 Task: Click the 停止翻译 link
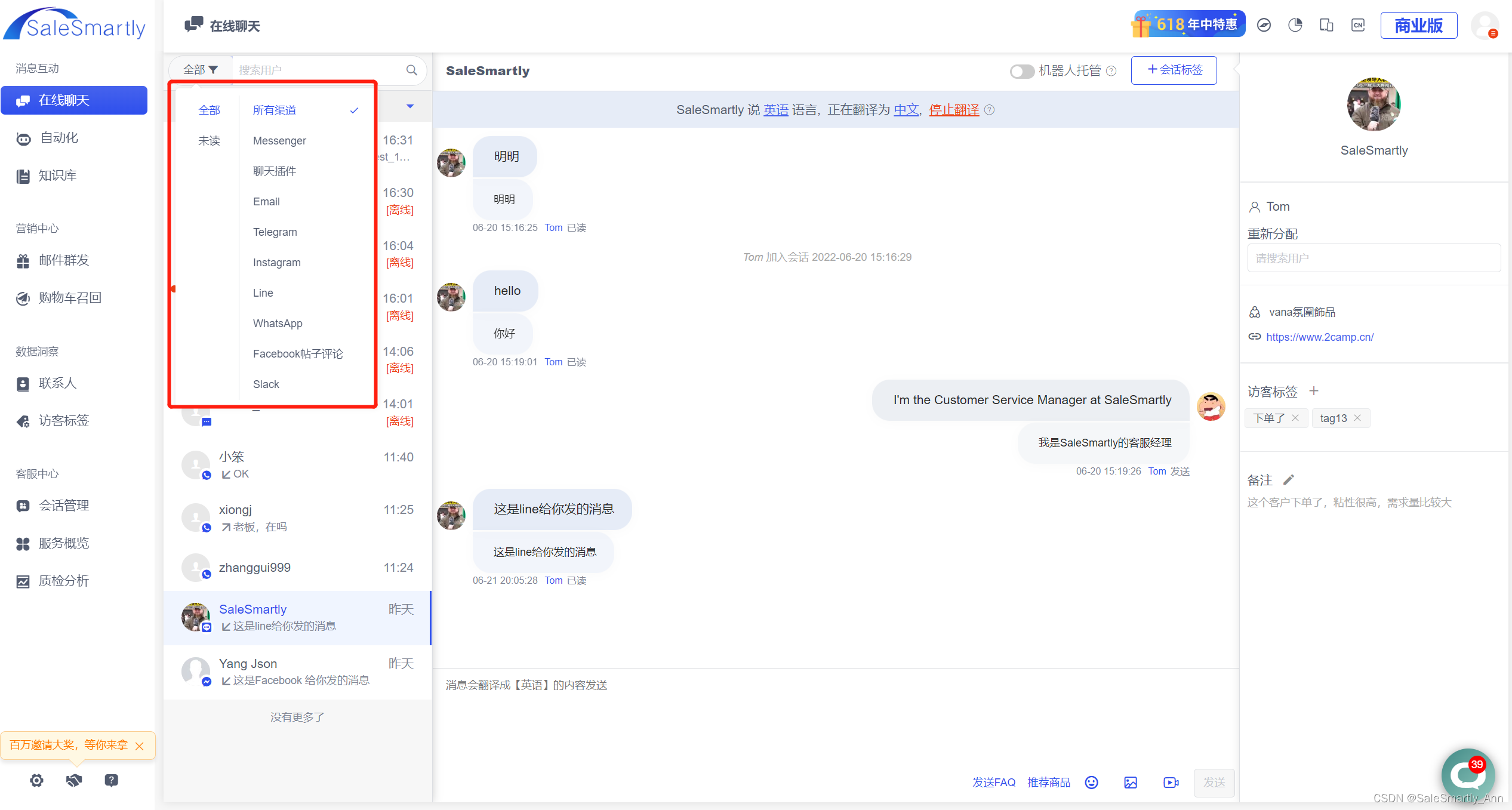954,110
